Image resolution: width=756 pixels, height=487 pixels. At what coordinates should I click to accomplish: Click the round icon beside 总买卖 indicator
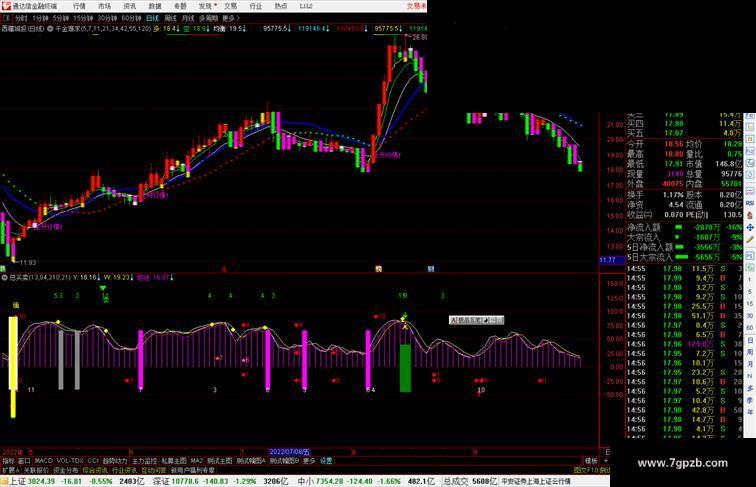pyautogui.click(x=4, y=278)
